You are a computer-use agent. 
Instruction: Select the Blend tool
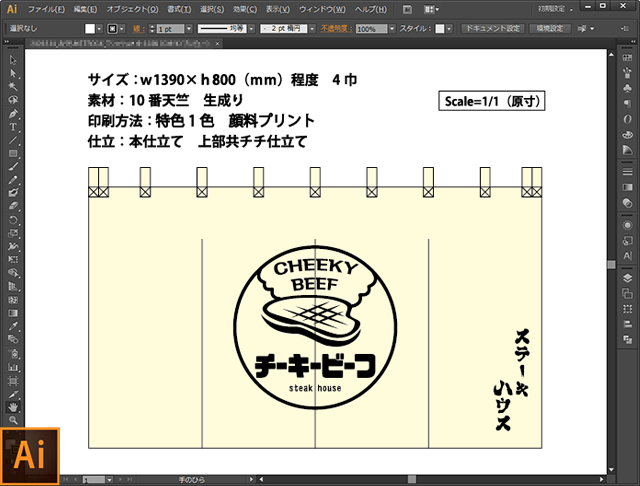click(13, 339)
